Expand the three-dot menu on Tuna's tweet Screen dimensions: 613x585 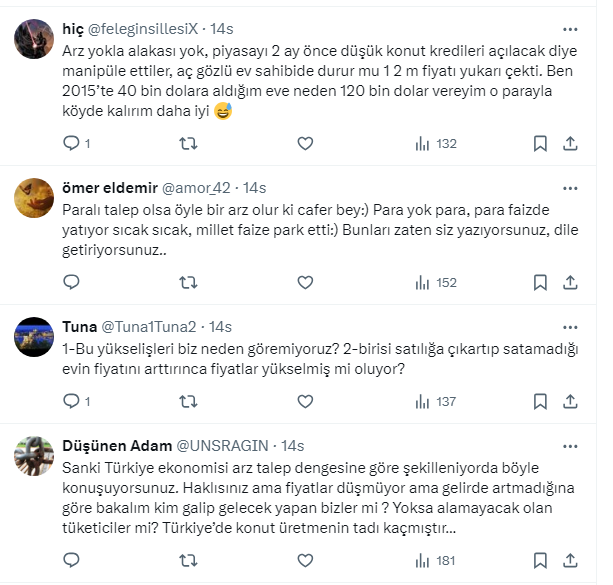pyautogui.click(x=570, y=327)
